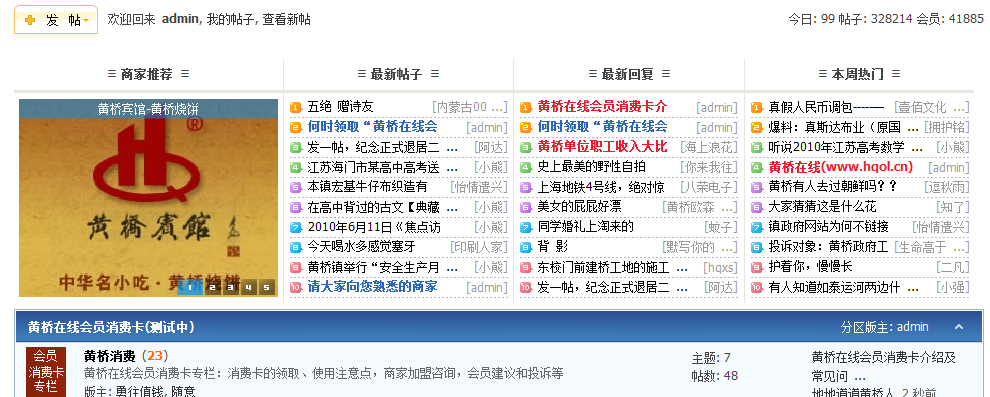
Task: Open post 镇政府网站为何不链接
Action: (x=828, y=226)
